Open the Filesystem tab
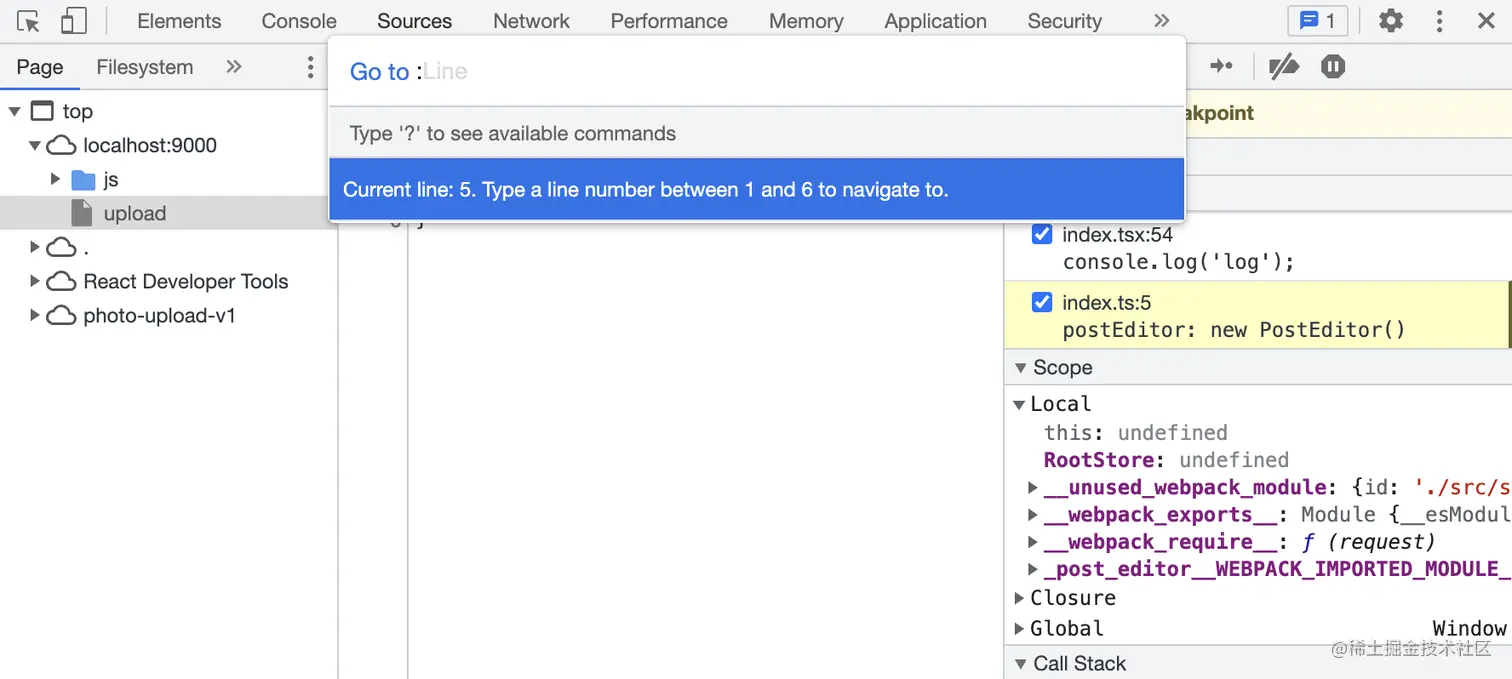 coord(144,67)
